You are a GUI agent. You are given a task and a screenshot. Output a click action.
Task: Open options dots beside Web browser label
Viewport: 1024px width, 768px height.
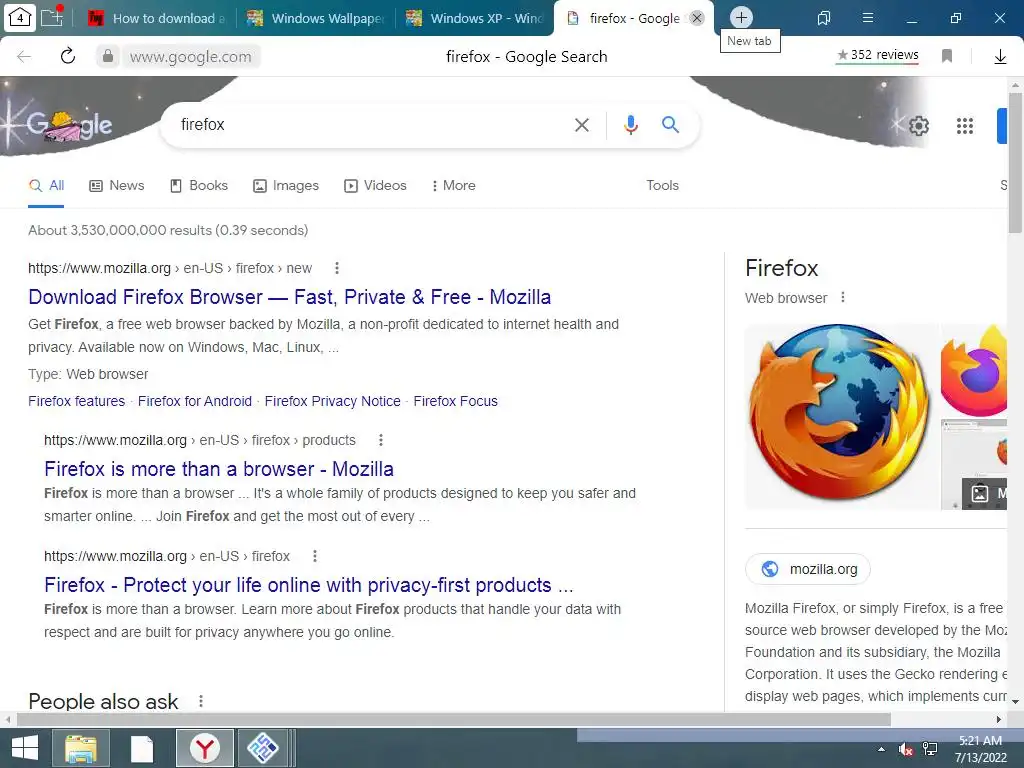tap(843, 297)
